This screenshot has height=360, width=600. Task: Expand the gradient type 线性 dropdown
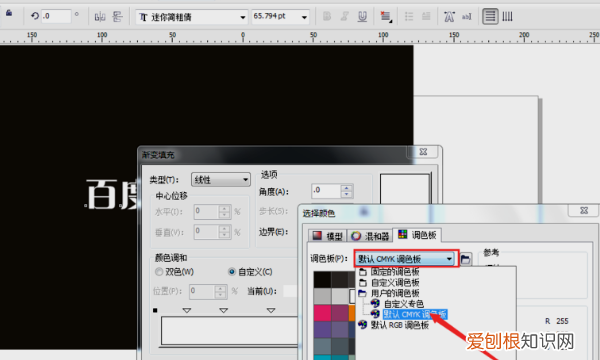coord(221,179)
